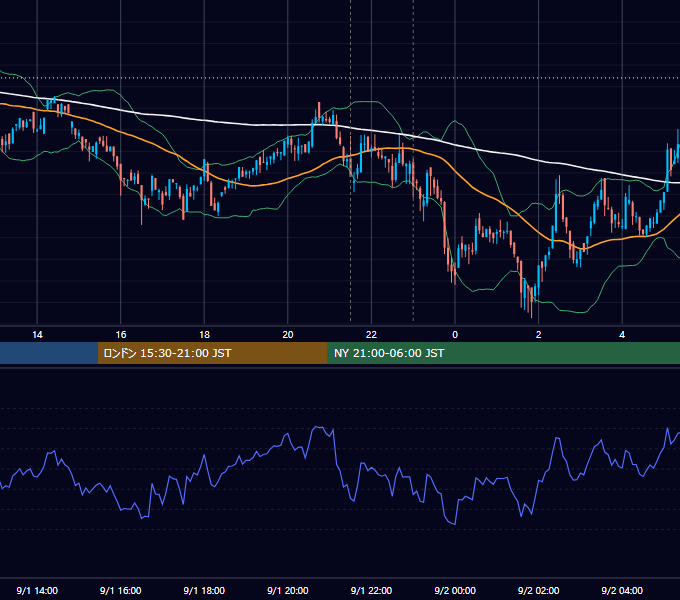This screenshot has height=600, width=680.
Task: Click the 9/1 16:00 date label
Action: 121,590
